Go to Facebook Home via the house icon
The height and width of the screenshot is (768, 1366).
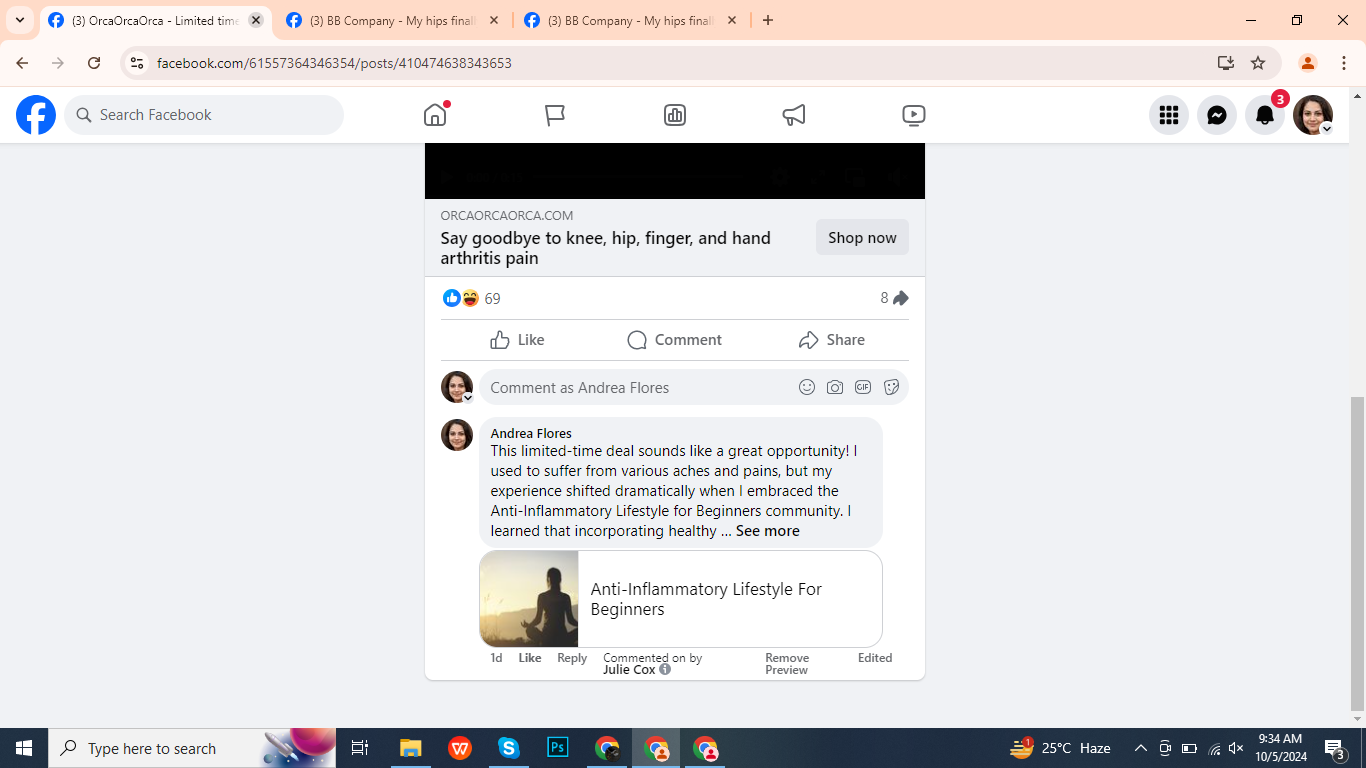[435, 115]
